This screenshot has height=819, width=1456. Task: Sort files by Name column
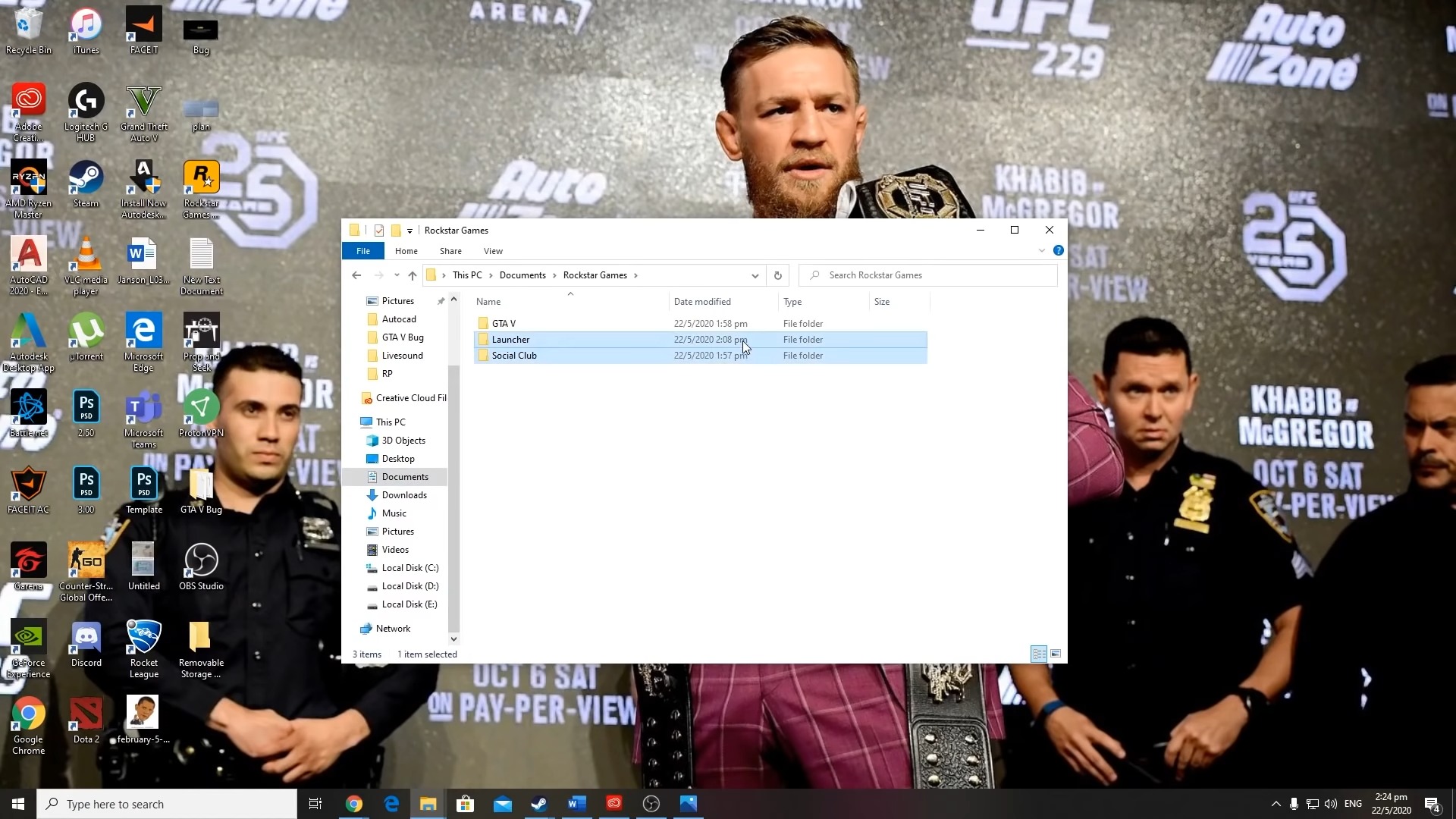(x=570, y=302)
